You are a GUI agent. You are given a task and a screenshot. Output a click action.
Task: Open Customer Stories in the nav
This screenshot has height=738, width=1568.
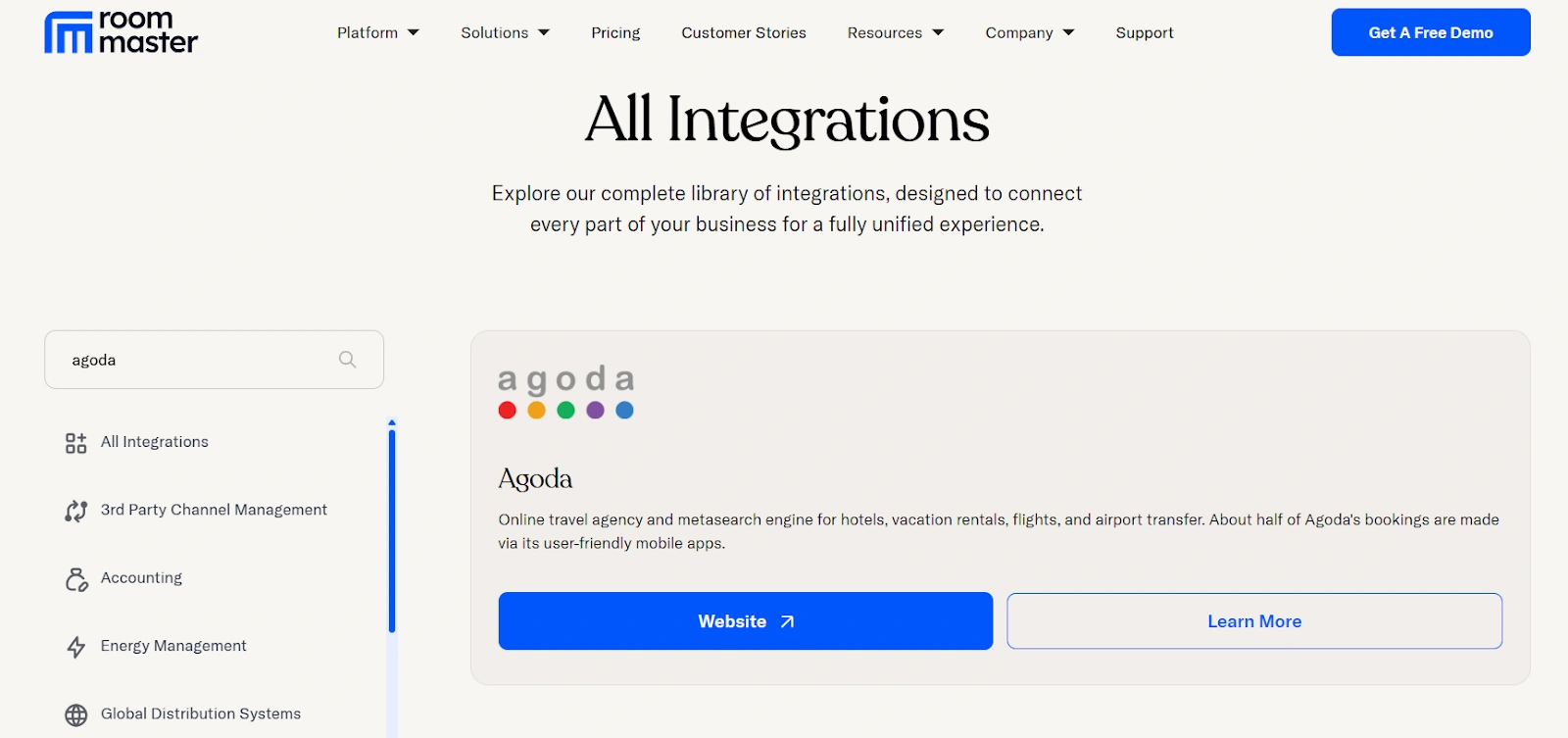(744, 32)
